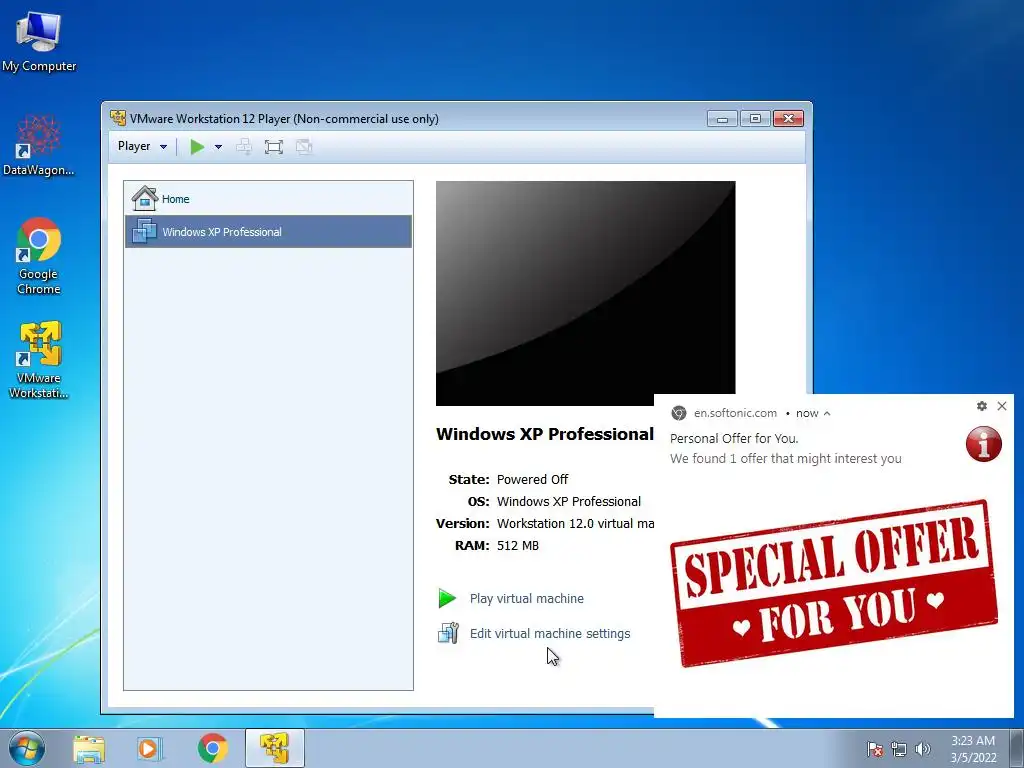Open notification settings gear icon
The height and width of the screenshot is (768, 1024).
point(982,406)
